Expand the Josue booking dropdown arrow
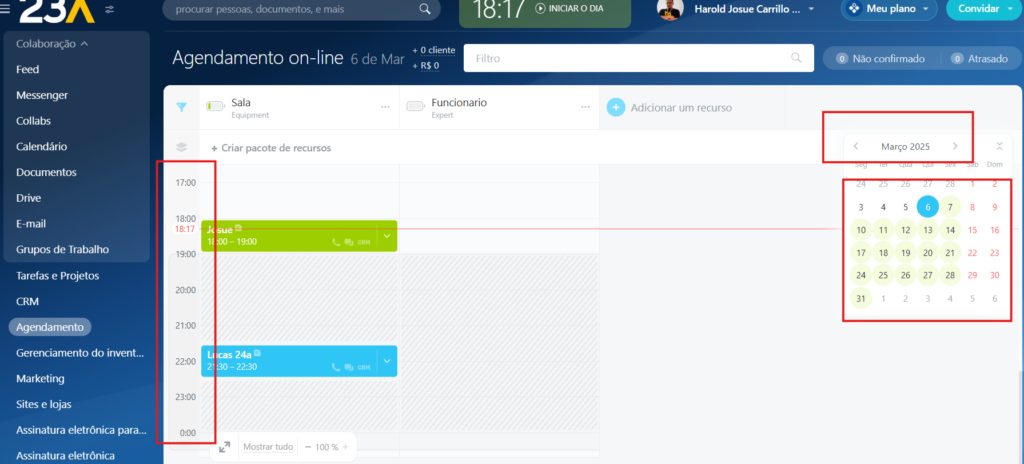This screenshot has width=1024, height=464. click(387, 236)
